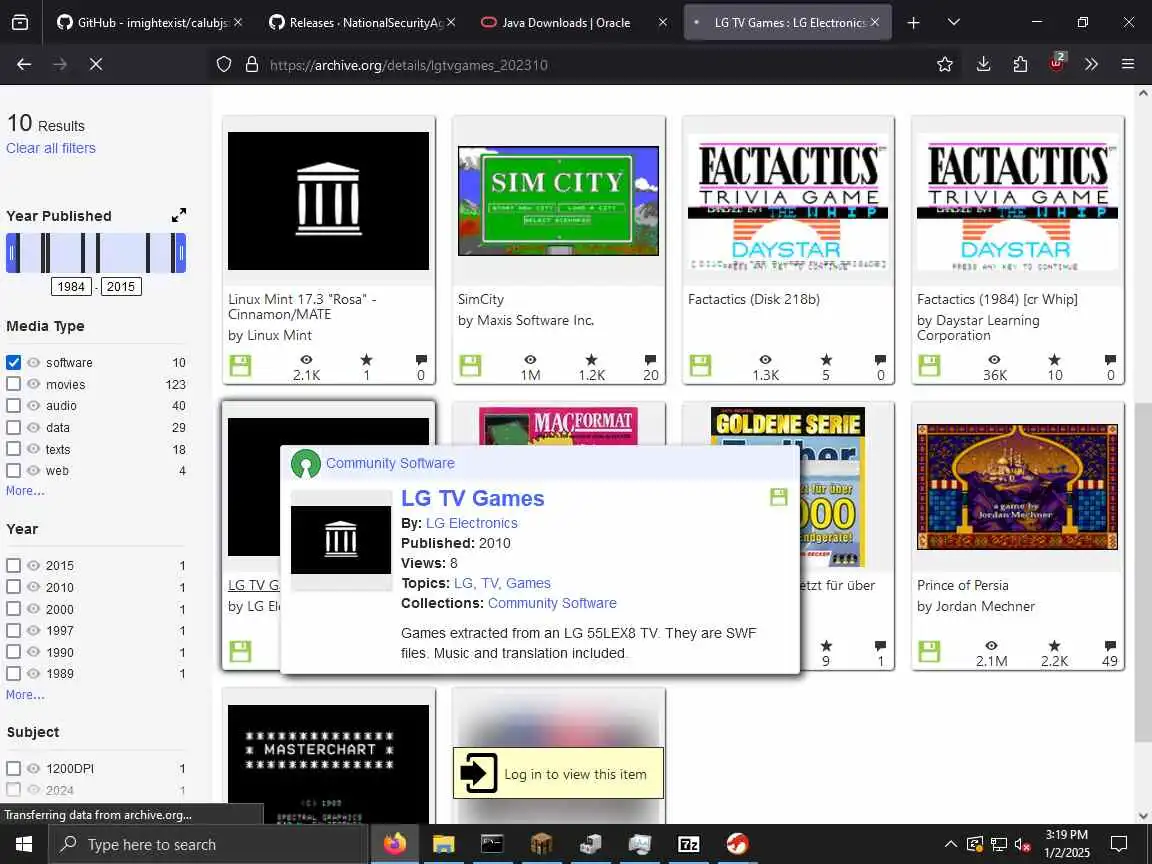Check the 2015 year filter
This screenshot has width=1152, height=864.
(x=13, y=565)
